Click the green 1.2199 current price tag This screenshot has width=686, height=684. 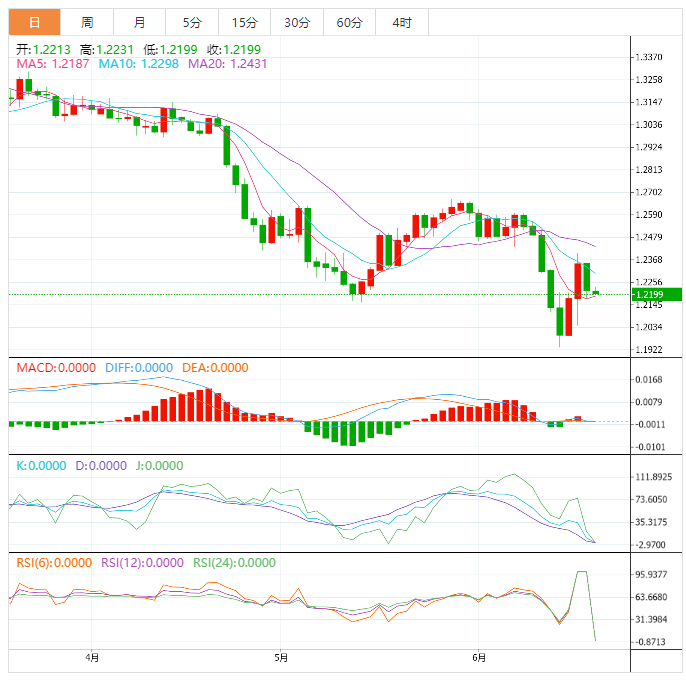(657, 295)
